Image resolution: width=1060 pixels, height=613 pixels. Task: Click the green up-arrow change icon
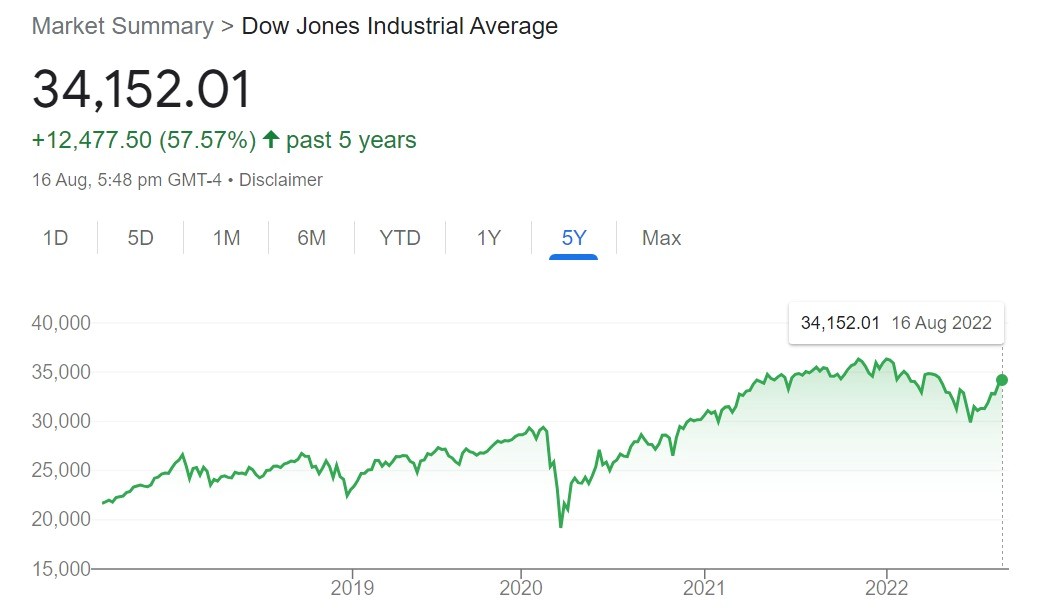click(x=270, y=140)
